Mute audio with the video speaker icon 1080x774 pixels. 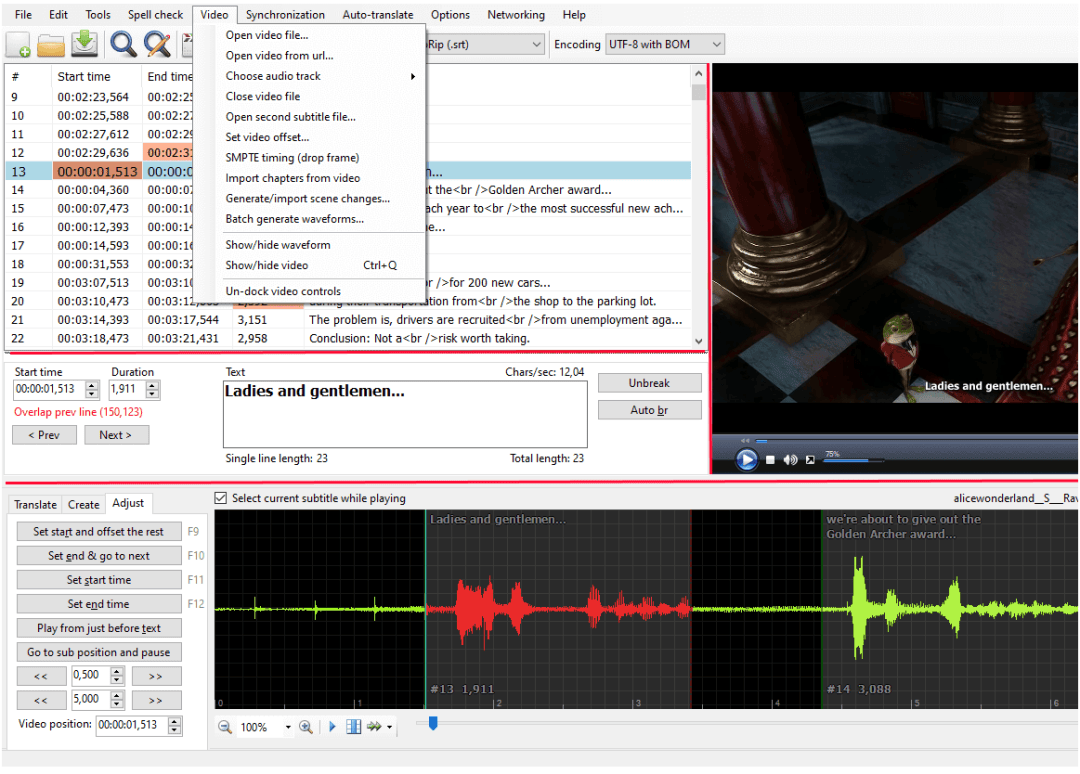[790, 460]
